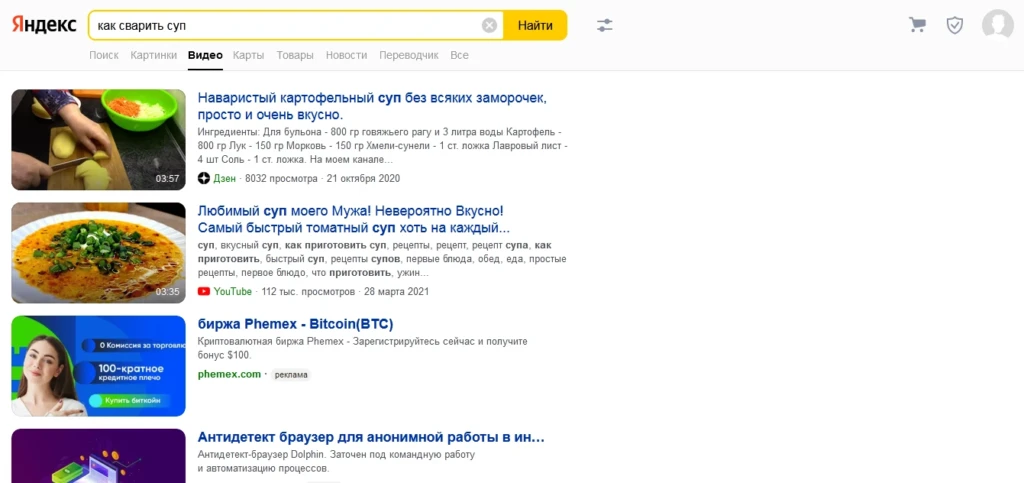Screen dimensions: 1024x483
Task: Open the Переводчик tab
Action: coord(409,55)
